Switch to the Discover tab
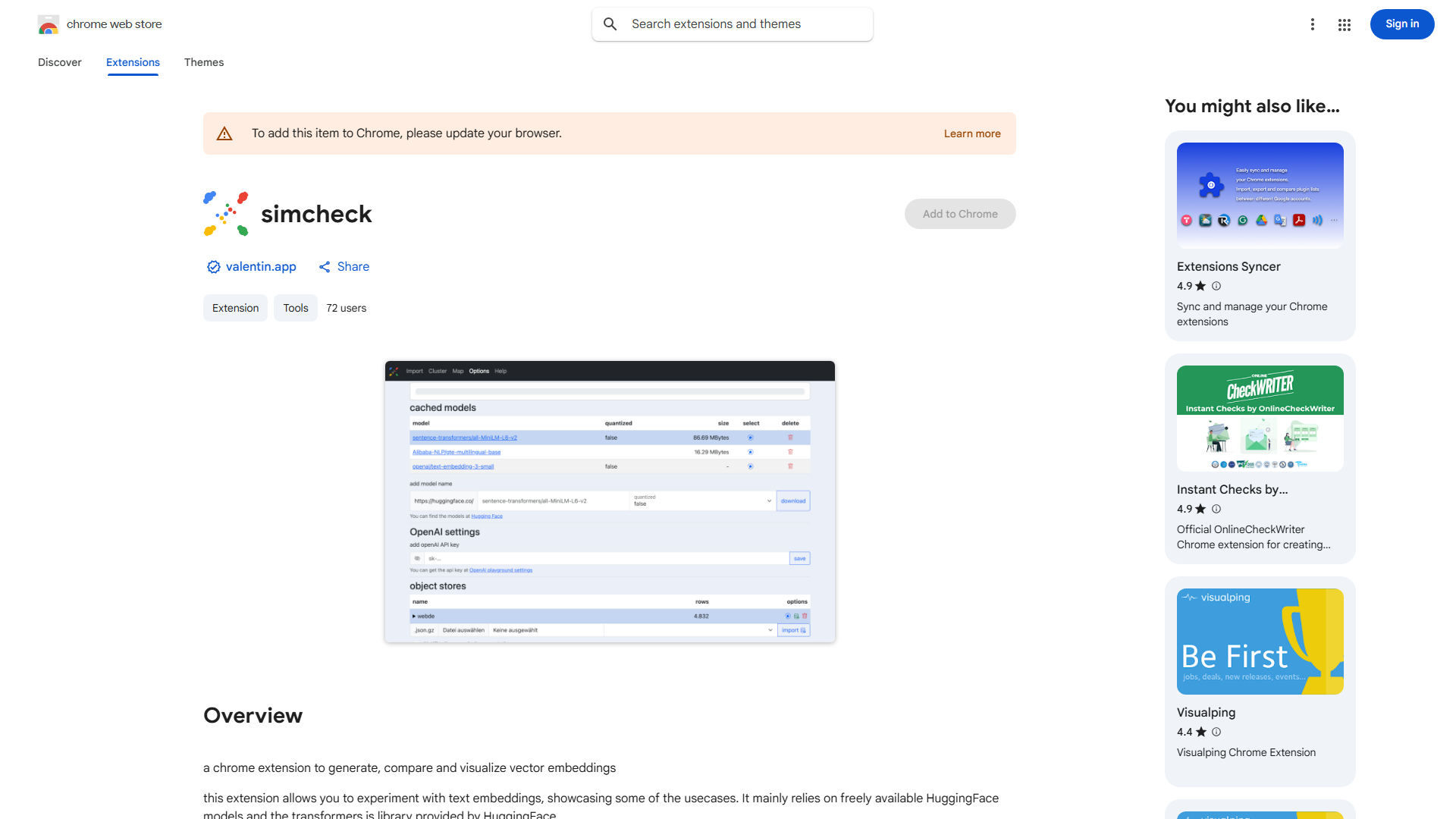The width and height of the screenshot is (1456, 819). pyautogui.click(x=60, y=62)
